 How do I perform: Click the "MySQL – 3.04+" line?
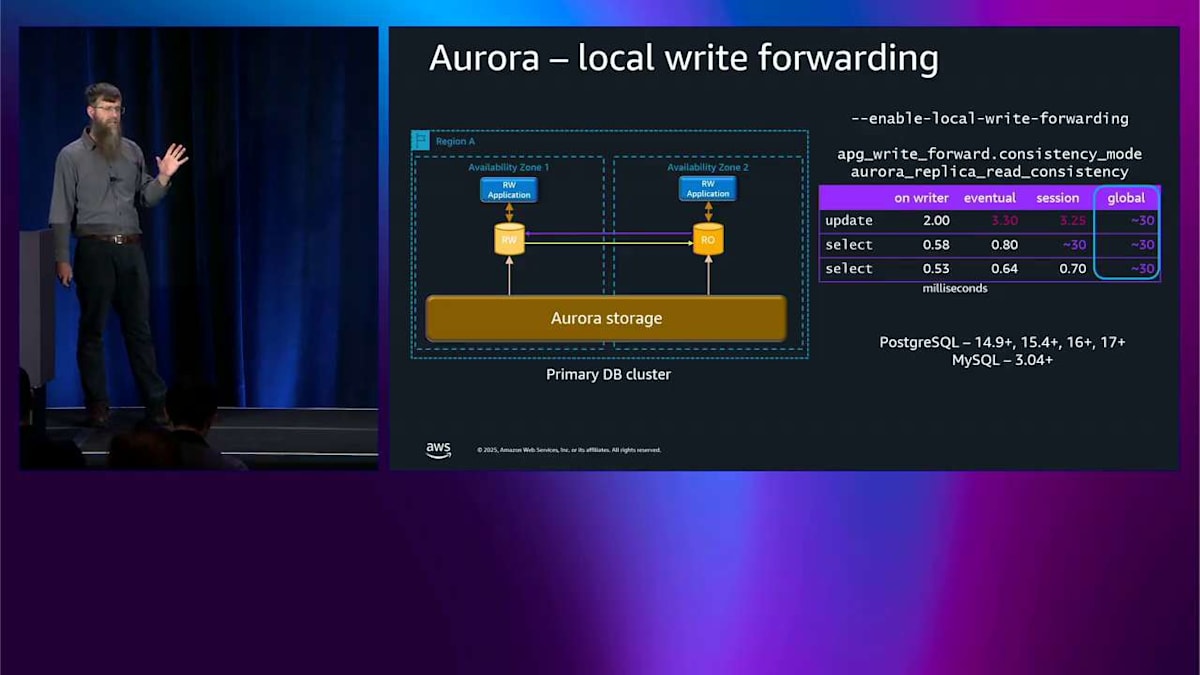(x=1002, y=360)
